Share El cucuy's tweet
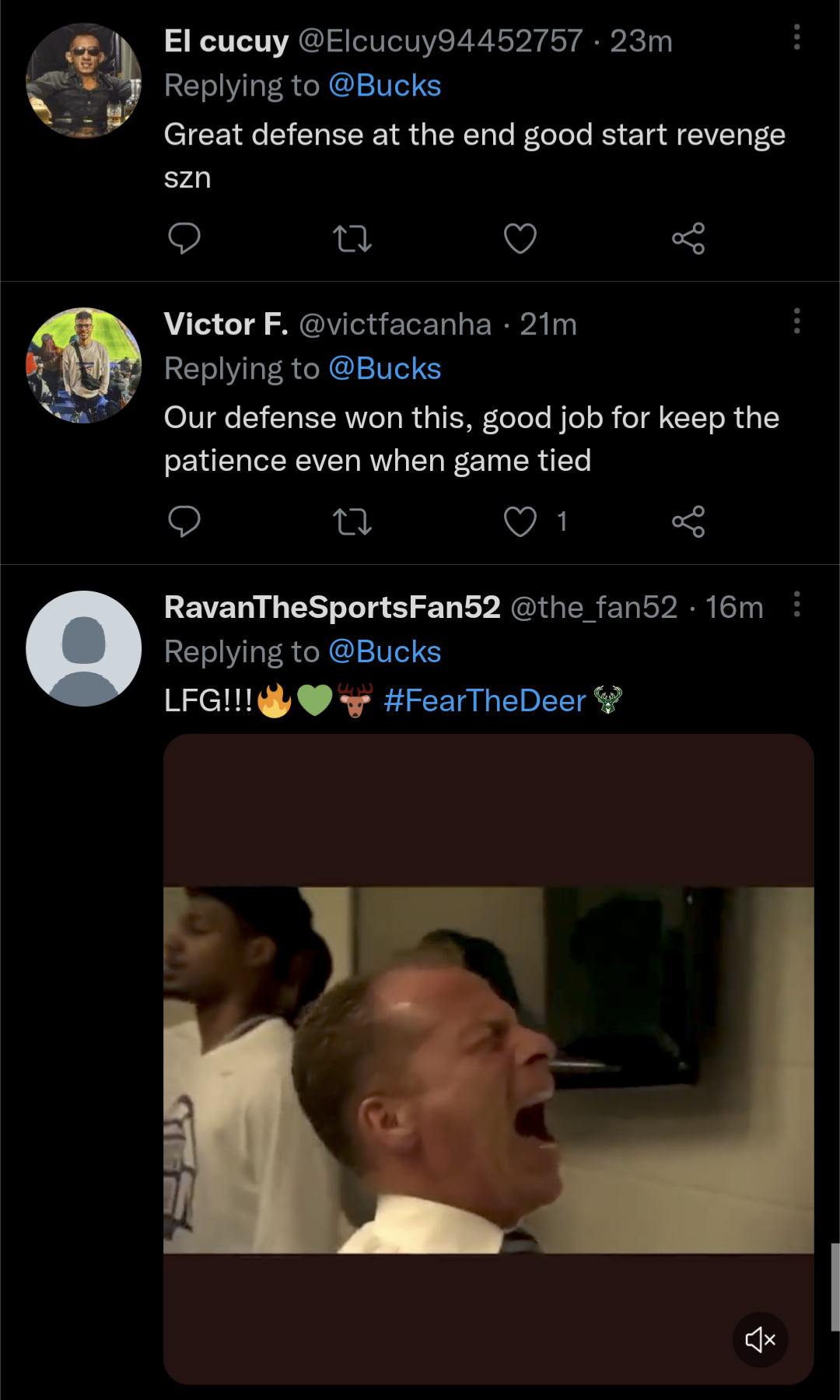The width and height of the screenshot is (840, 1400). coord(688,238)
